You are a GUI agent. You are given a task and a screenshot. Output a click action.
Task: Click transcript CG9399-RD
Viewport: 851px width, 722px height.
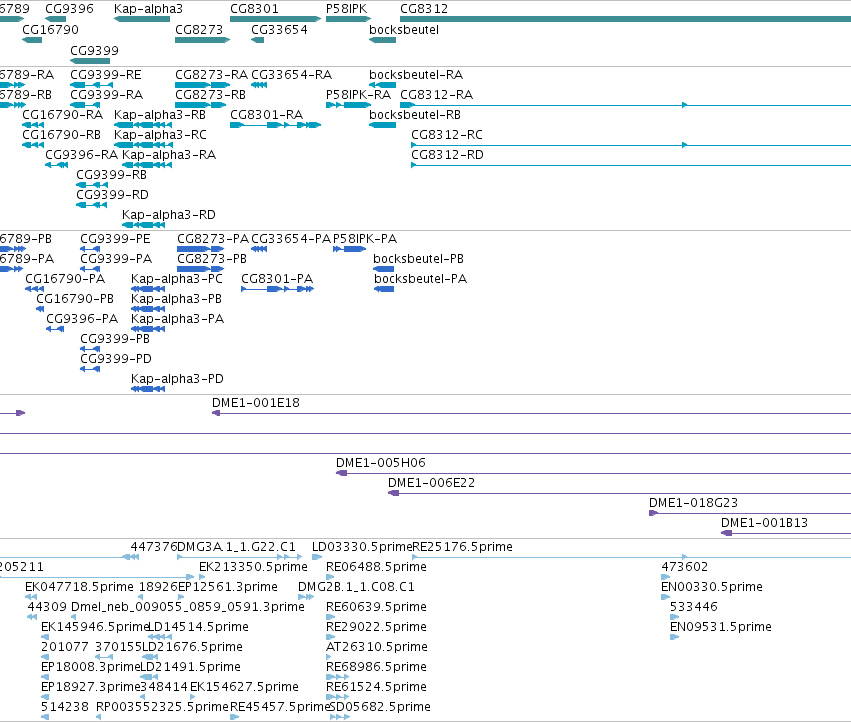click(112, 195)
